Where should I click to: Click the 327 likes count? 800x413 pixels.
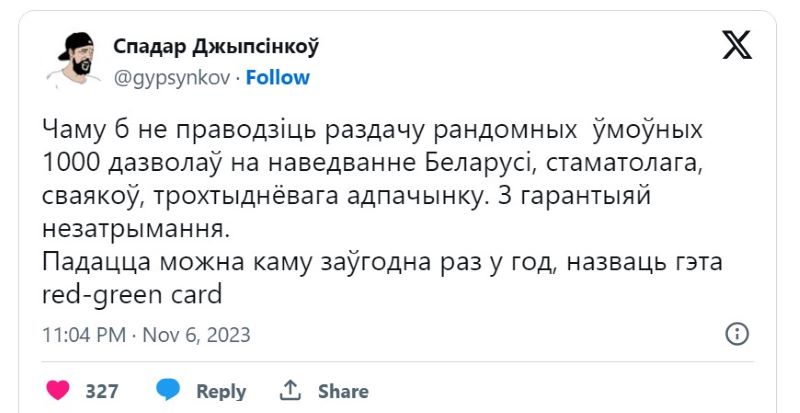pos(102,391)
